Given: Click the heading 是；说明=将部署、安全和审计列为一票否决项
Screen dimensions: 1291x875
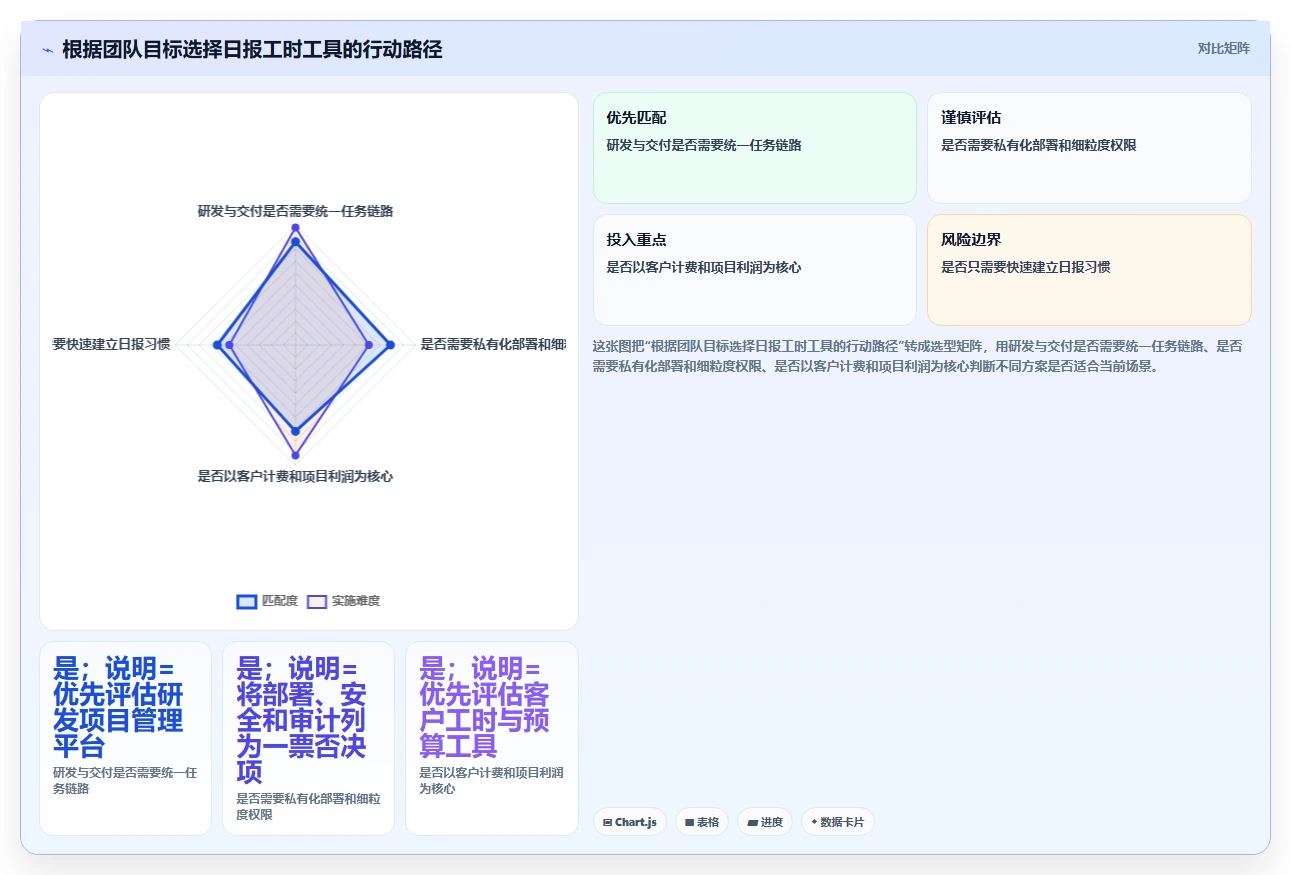Looking at the screenshot, I should click(301, 721).
